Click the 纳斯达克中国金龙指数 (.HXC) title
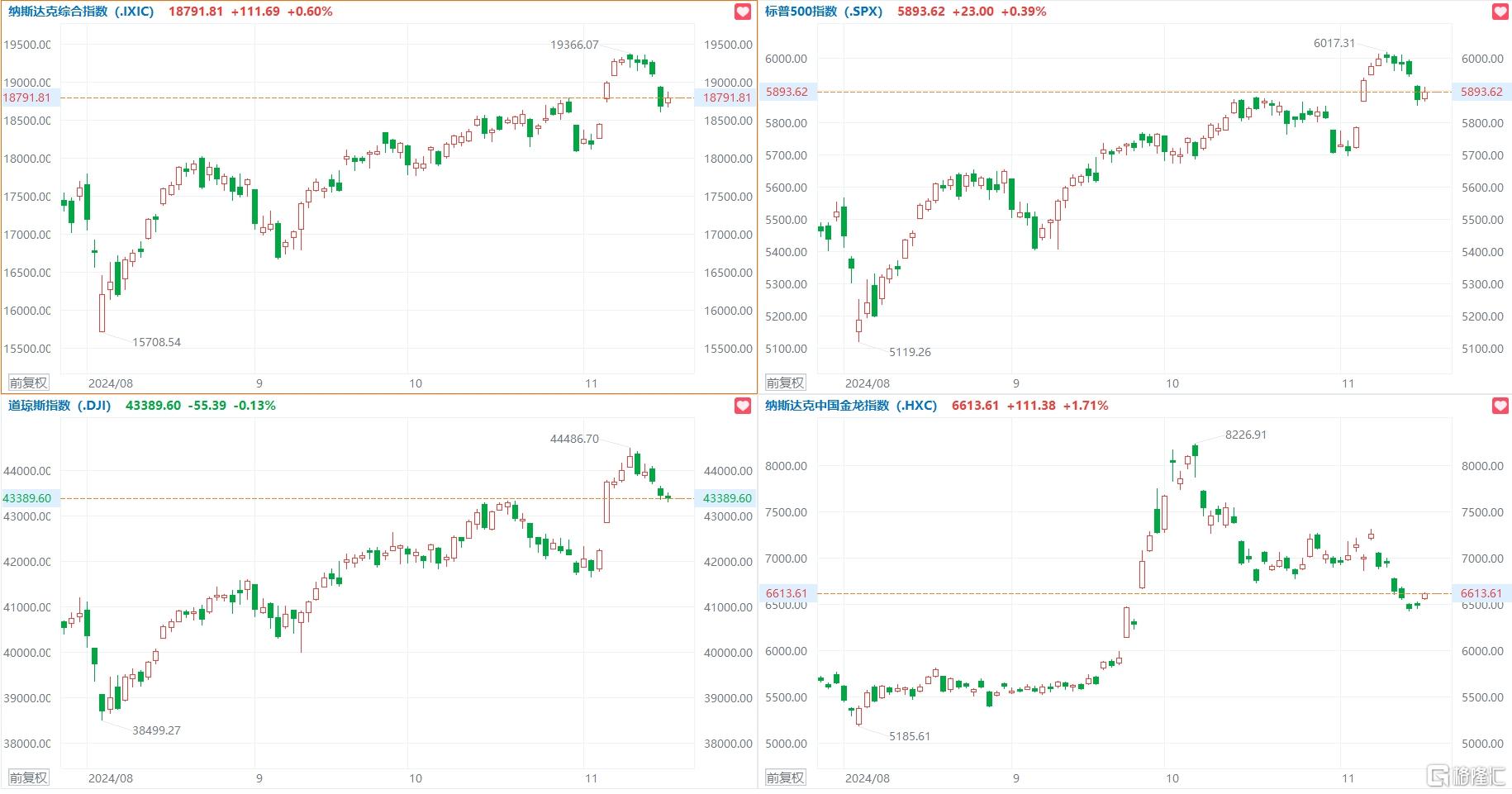Screen dimensions: 1512x794 [851, 406]
